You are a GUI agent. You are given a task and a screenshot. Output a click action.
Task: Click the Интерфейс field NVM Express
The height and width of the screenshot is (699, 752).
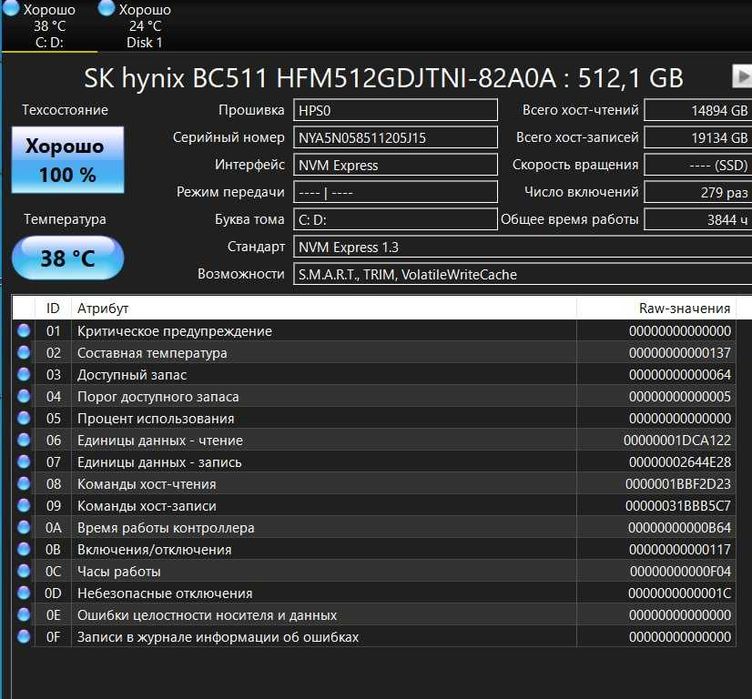395,165
